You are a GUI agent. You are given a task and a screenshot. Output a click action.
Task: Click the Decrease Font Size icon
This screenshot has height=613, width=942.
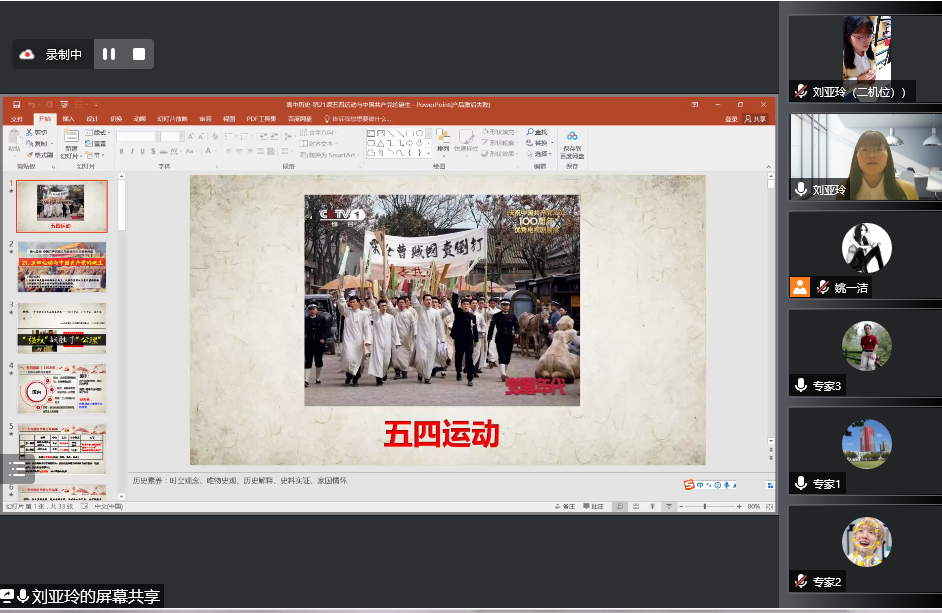click(200, 137)
